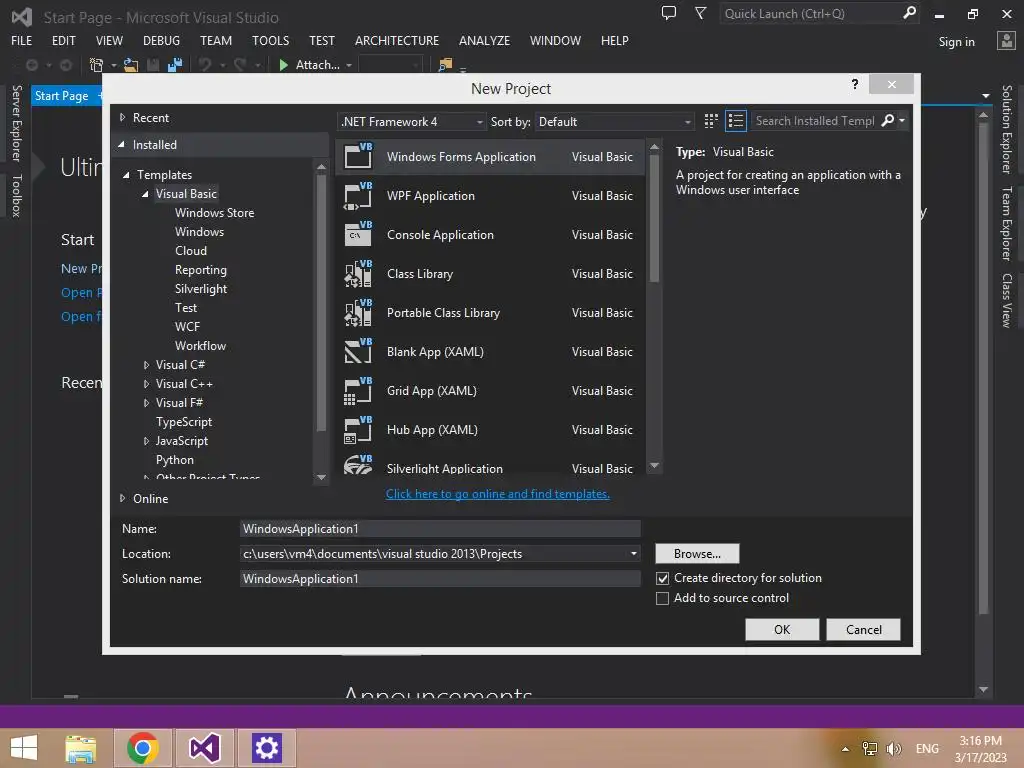Select the Windows Forms Application template icon
The width and height of the screenshot is (1024, 768).
pos(358,156)
